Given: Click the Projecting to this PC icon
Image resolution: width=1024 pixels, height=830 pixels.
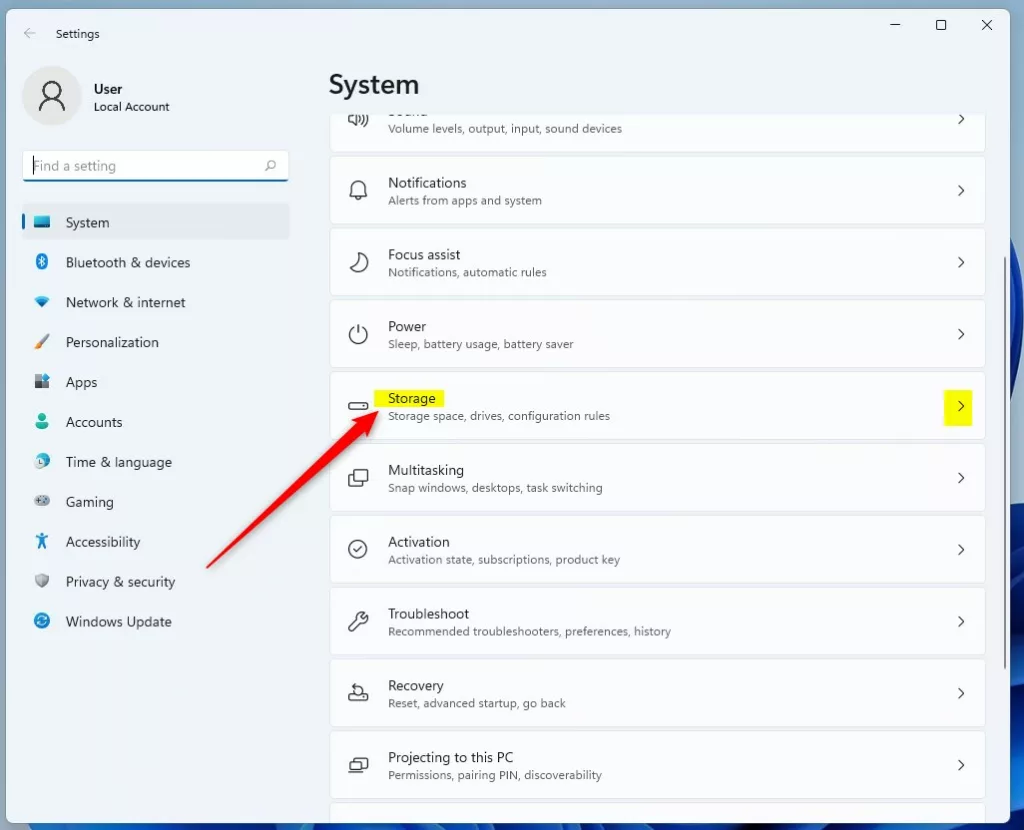Looking at the screenshot, I should [x=358, y=765].
